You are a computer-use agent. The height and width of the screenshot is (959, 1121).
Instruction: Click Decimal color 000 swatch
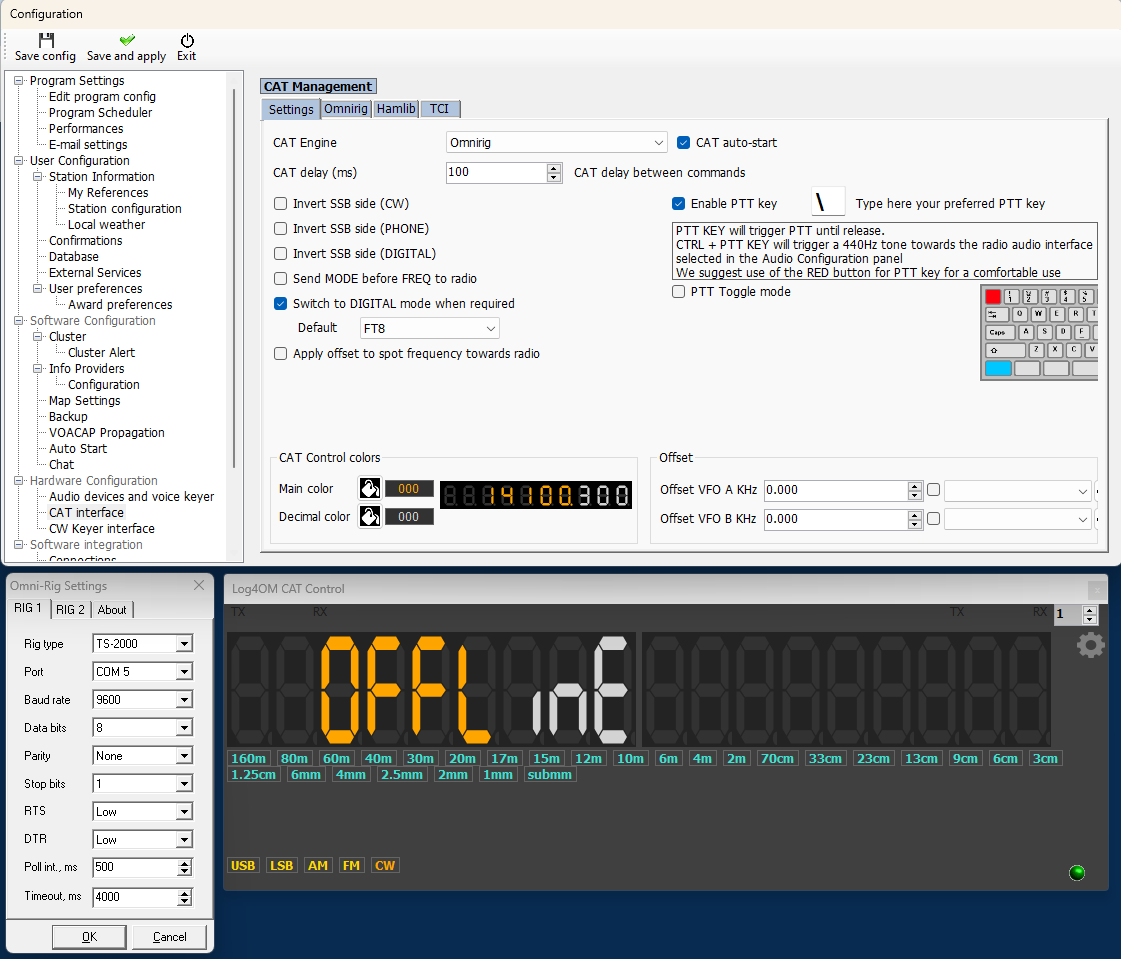(x=409, y=516)
